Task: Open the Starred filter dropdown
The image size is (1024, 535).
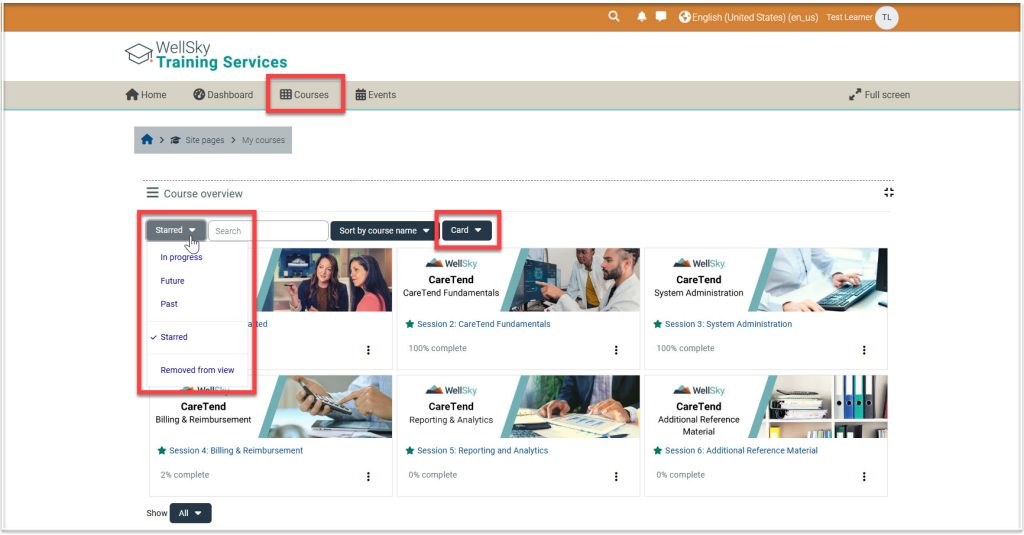Action: coord(176,230)
